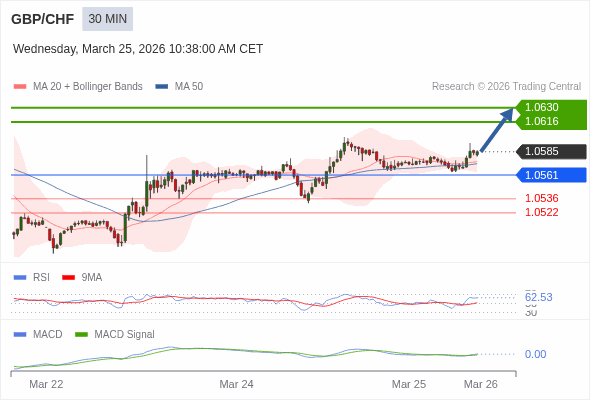Click the Research © 2026 Trading Central credit
Viewport: 590px width, 400px height.
pos(506,87)
